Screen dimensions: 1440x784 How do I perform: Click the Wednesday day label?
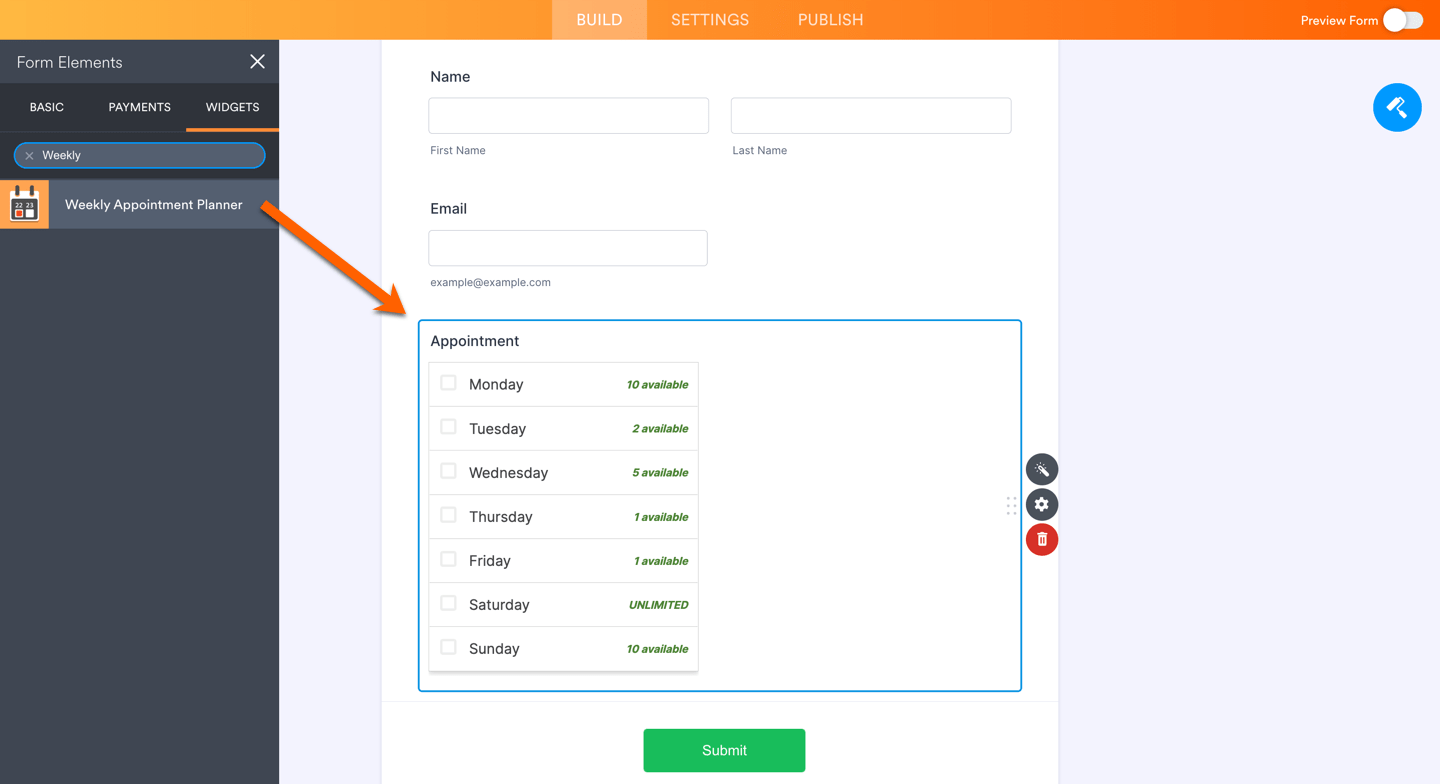508,472
